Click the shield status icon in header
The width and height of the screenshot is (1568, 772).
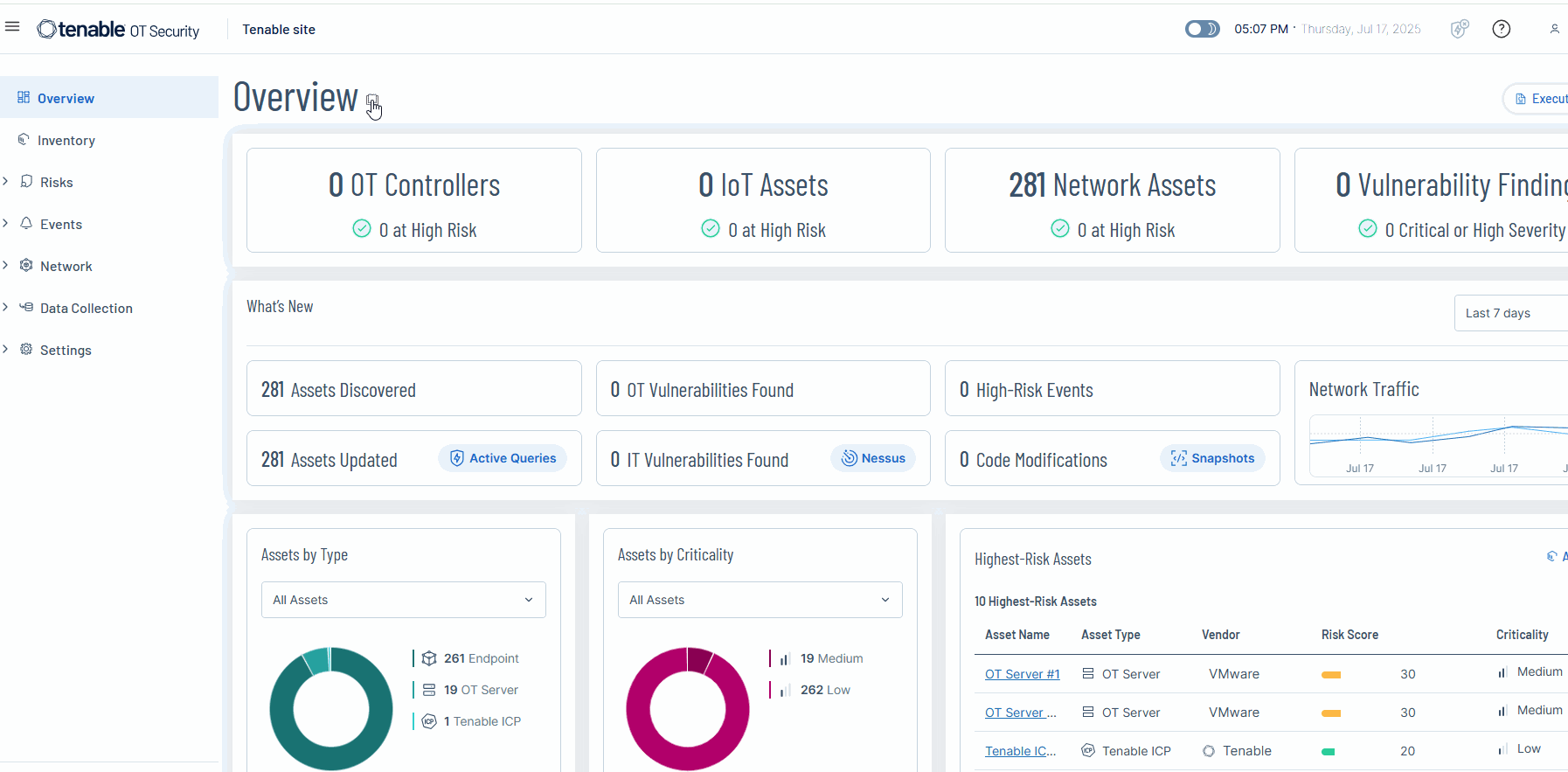[1459, 29]
